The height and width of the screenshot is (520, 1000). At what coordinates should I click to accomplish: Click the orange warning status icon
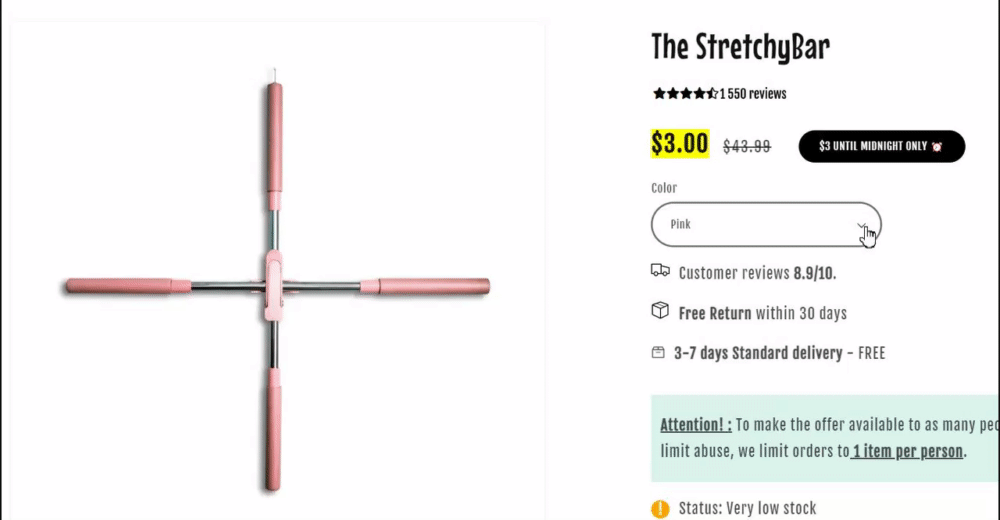point(660,509)
